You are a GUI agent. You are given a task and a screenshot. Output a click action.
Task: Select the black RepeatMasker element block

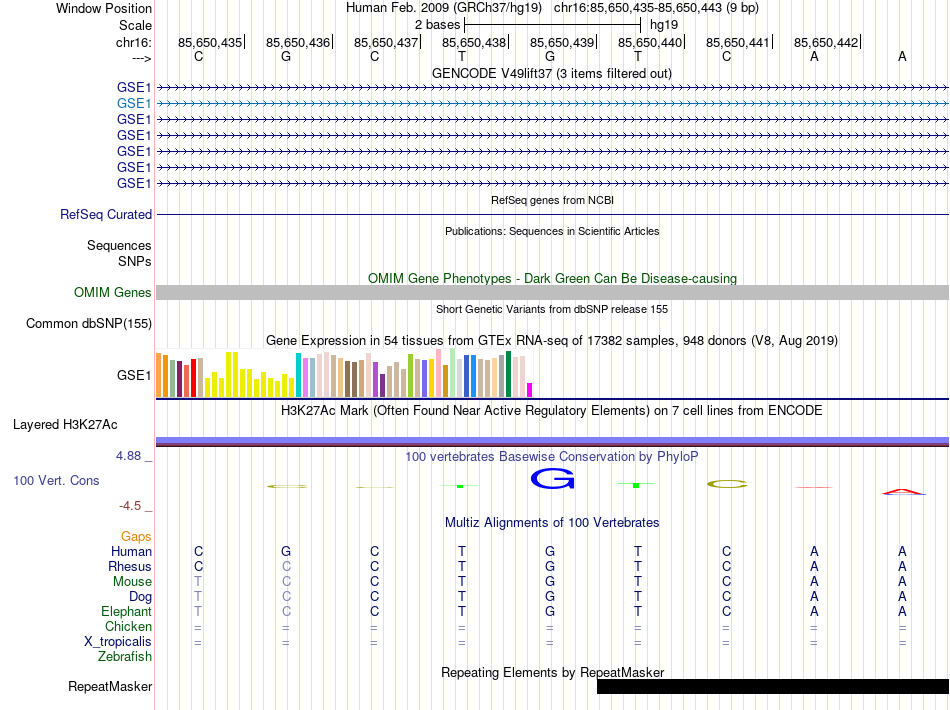pos(772,686)
